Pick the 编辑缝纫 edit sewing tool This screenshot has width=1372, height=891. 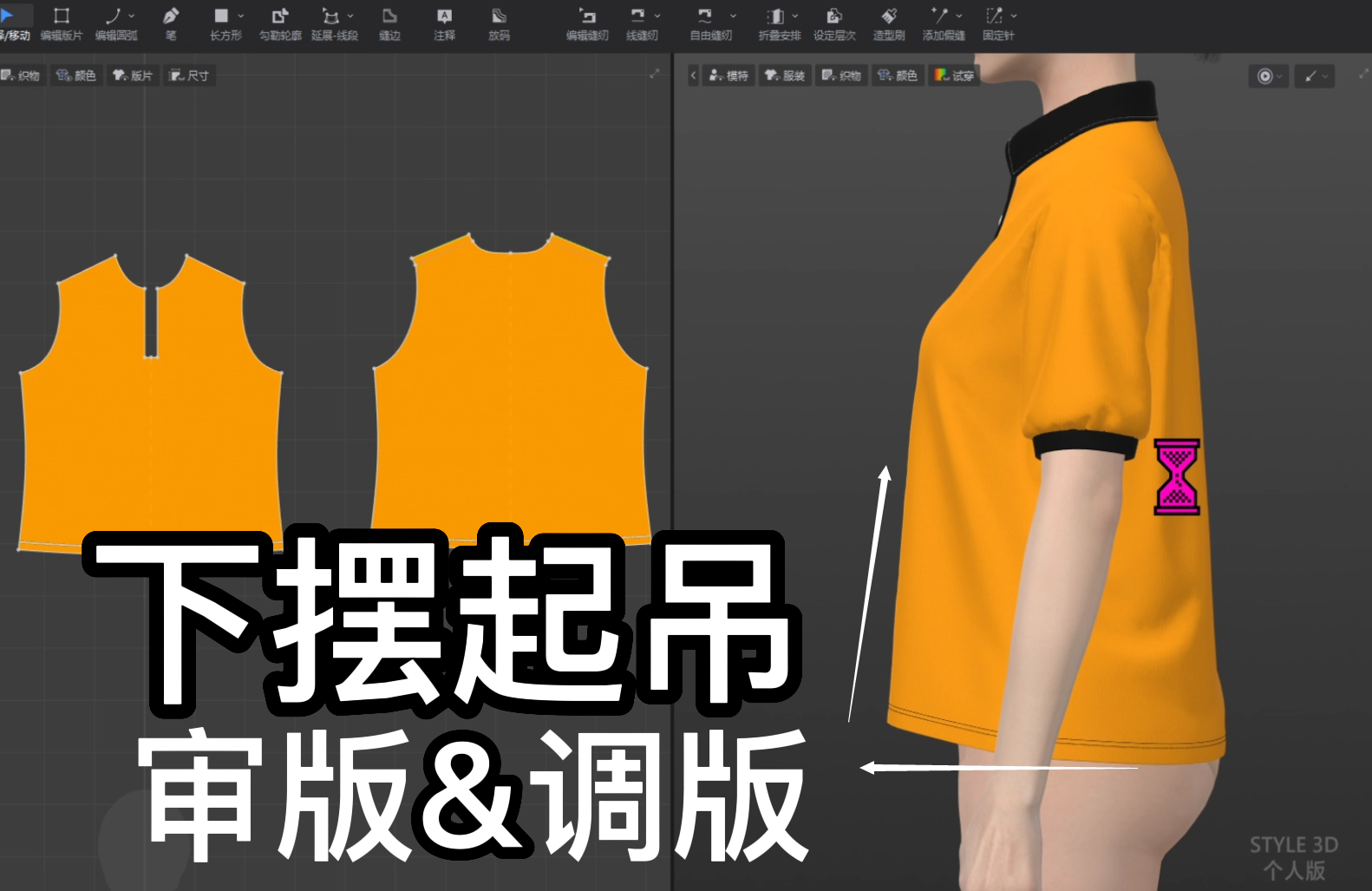[x=587, y=23]
